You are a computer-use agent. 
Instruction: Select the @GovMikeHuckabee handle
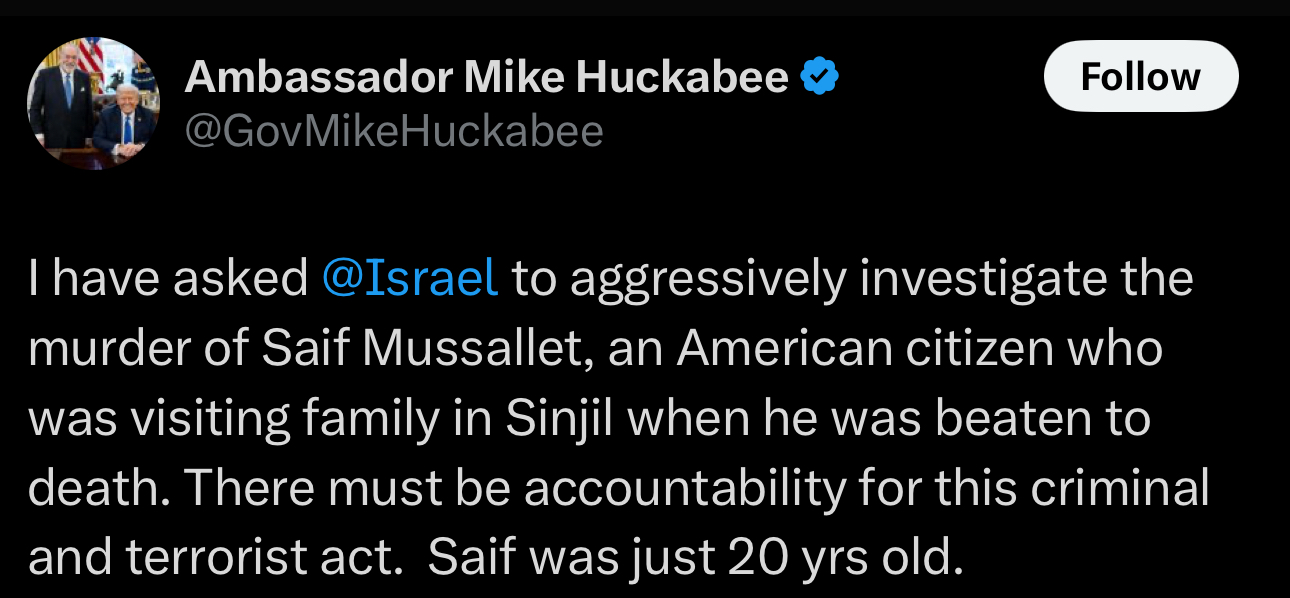click(394, 131)
